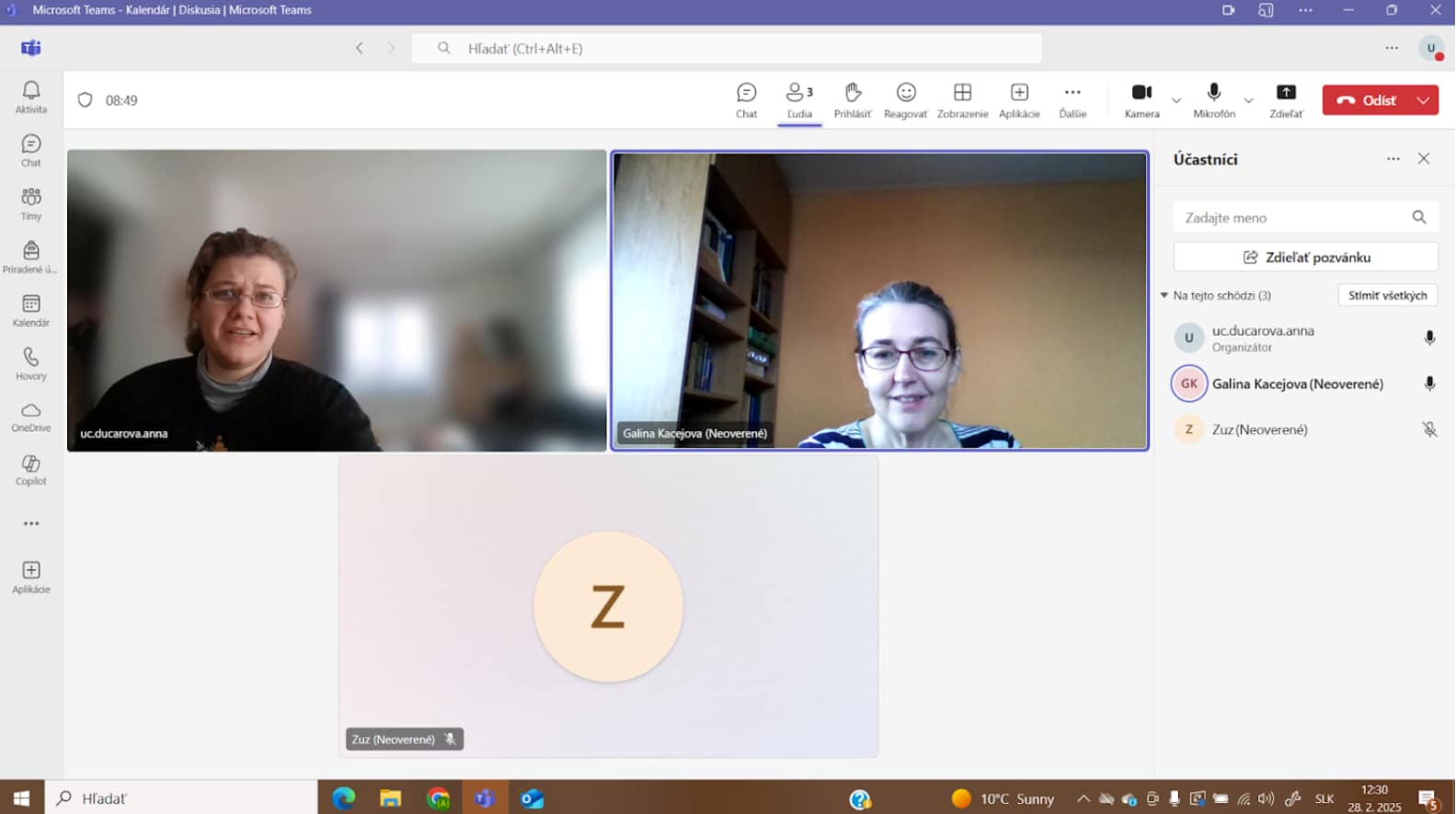Viewport: 1456px width, 814px height.
Task: Open Aplikácie add-apps in the sidebar
Action: pyautogui.click(x=30, y=578)
